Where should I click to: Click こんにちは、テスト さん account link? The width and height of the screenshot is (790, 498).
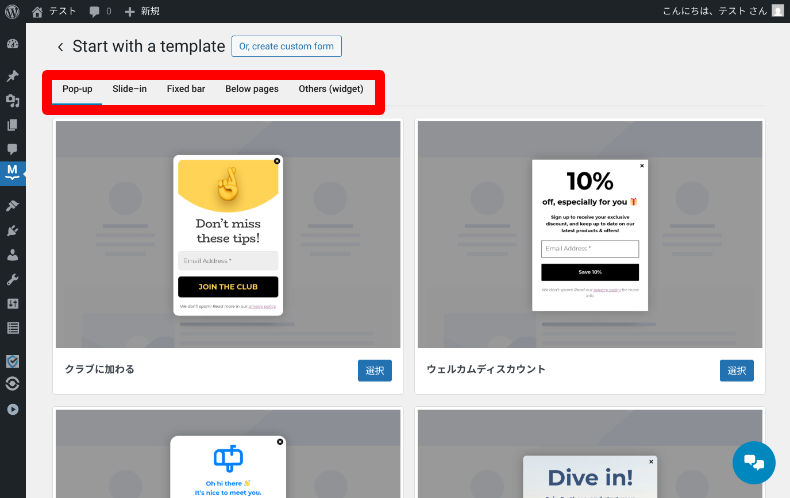point(714,11)
